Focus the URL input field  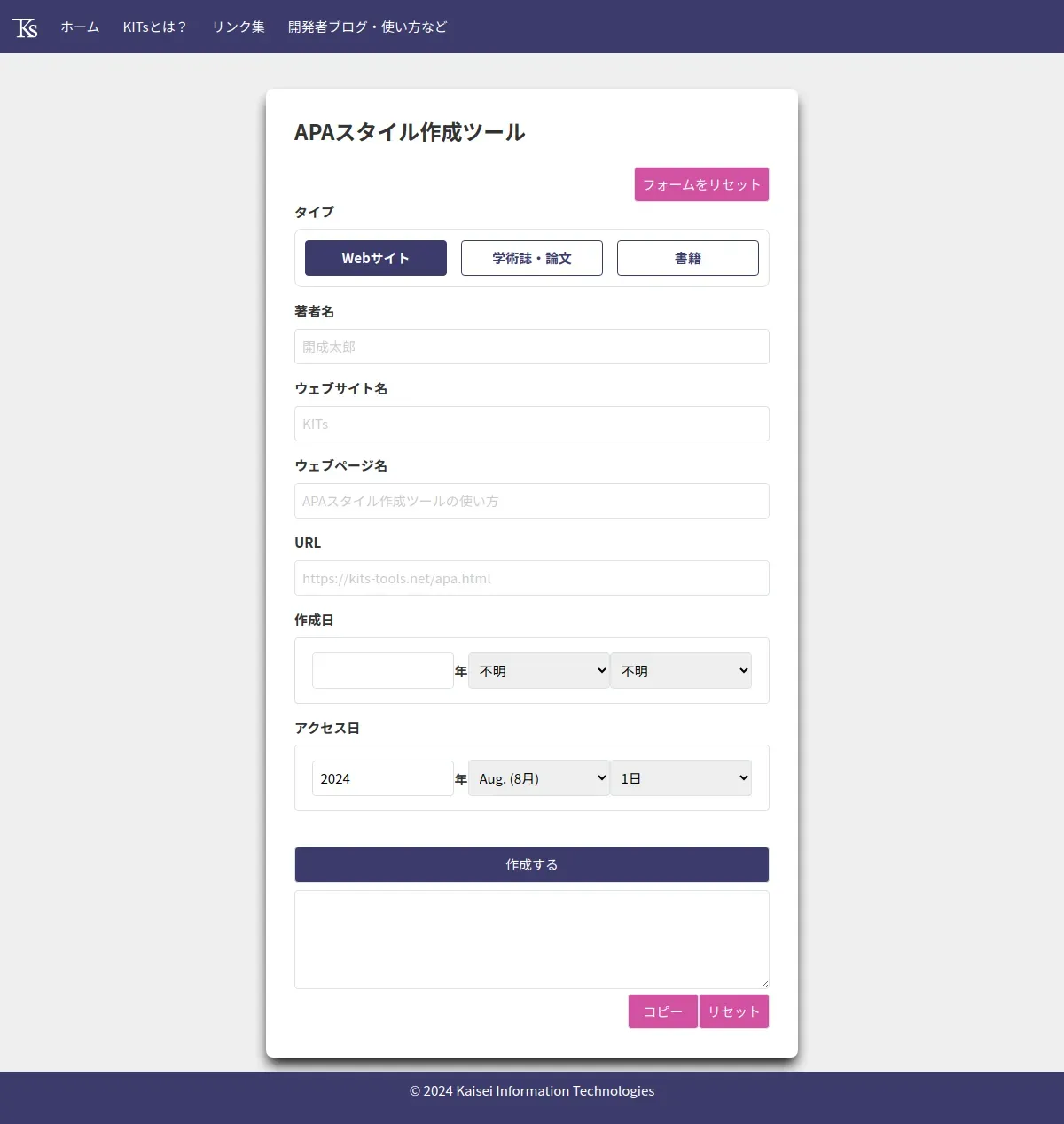coord(532,578)
